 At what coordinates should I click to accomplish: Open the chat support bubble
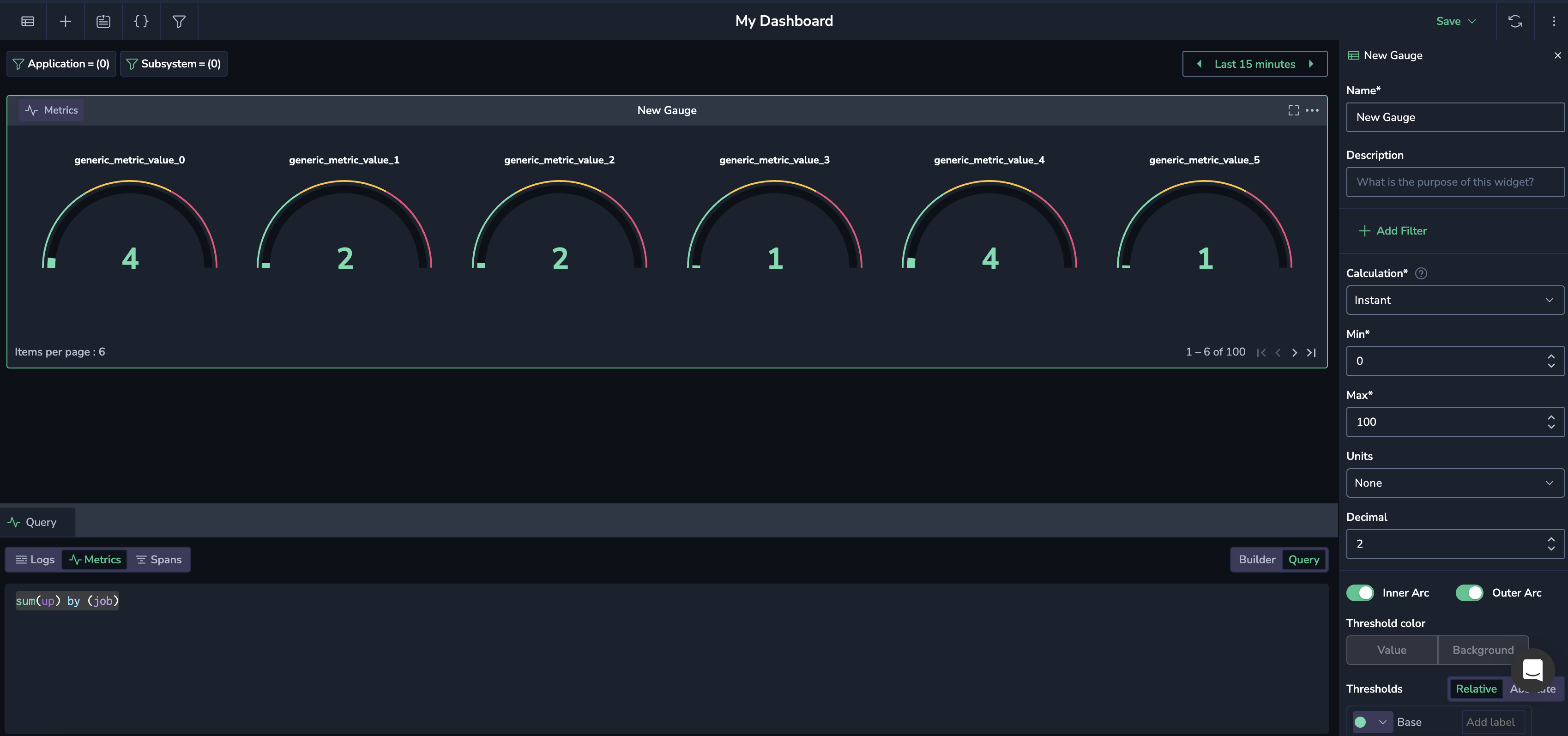[x=1532, y=670]
